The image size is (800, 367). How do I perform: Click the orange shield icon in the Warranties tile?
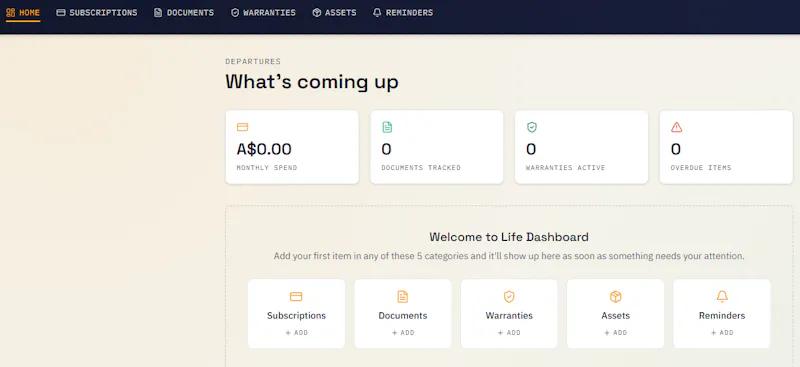coord(509,297)
